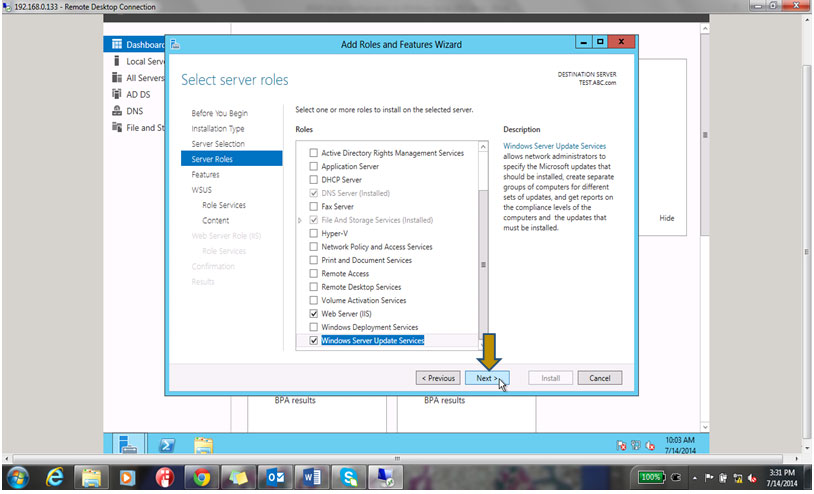
Task: Select All Servers in Server Manager sidebar
Action: coord(139,78)
